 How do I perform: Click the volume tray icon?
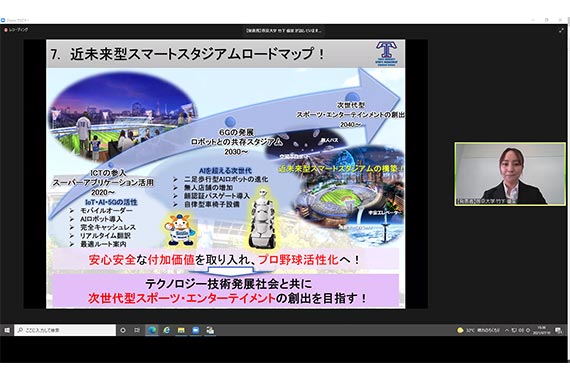521,330
